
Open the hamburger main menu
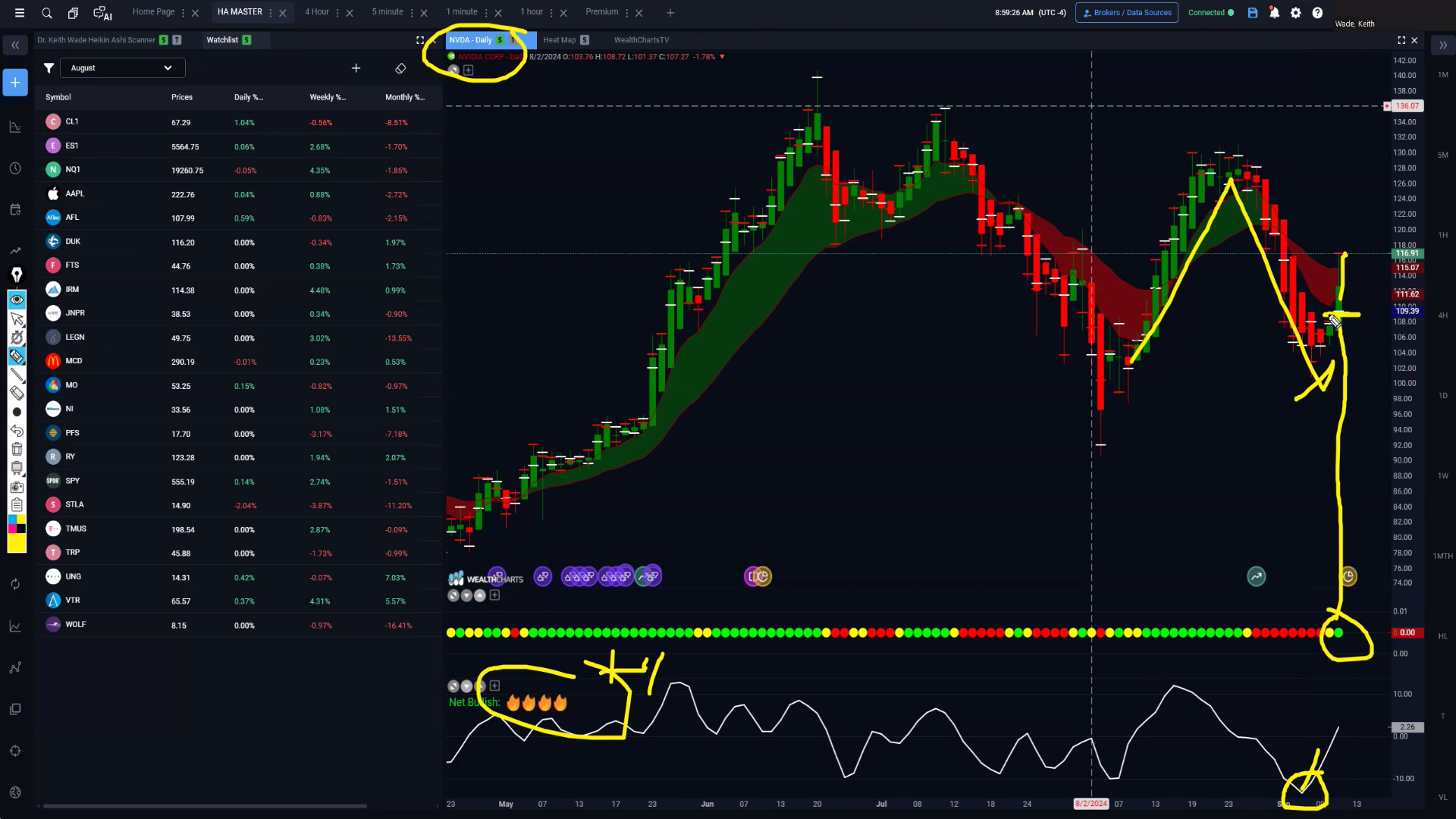pos(20,13)
